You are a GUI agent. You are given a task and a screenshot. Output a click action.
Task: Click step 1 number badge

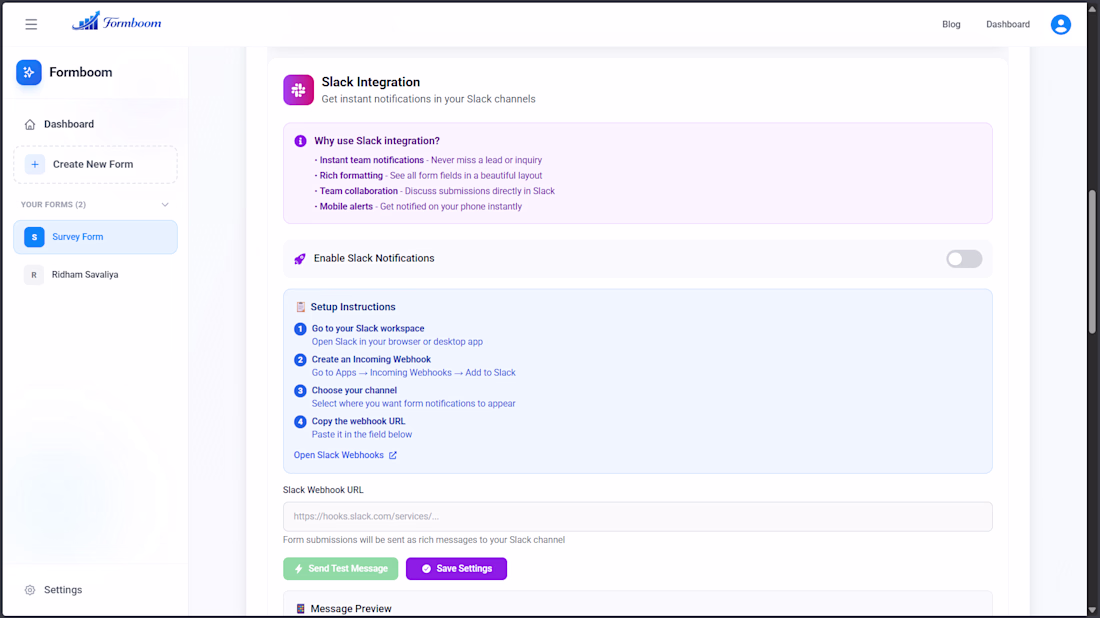click(x=300, y=329)
